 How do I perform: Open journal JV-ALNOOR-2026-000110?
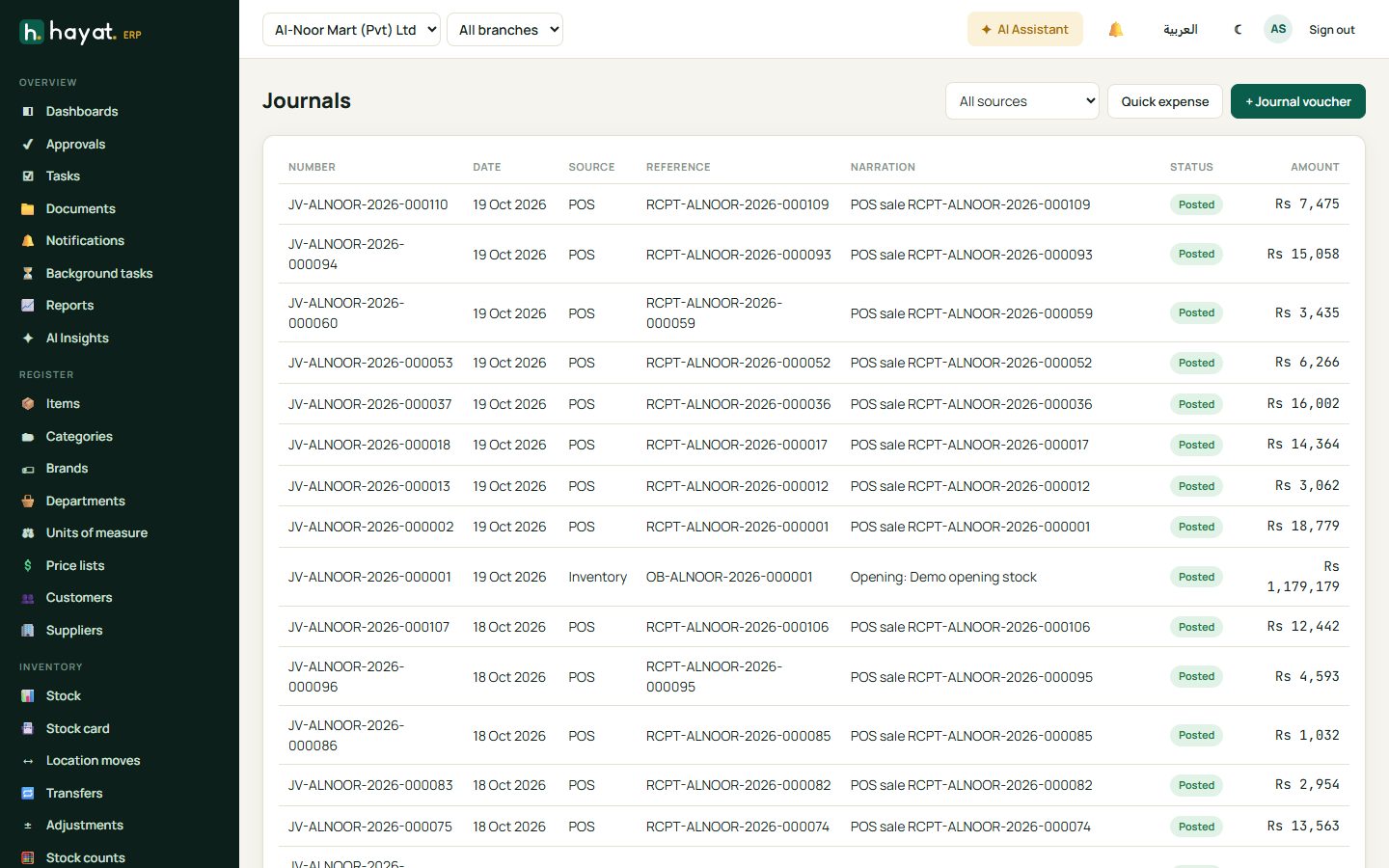pos(368,204)
